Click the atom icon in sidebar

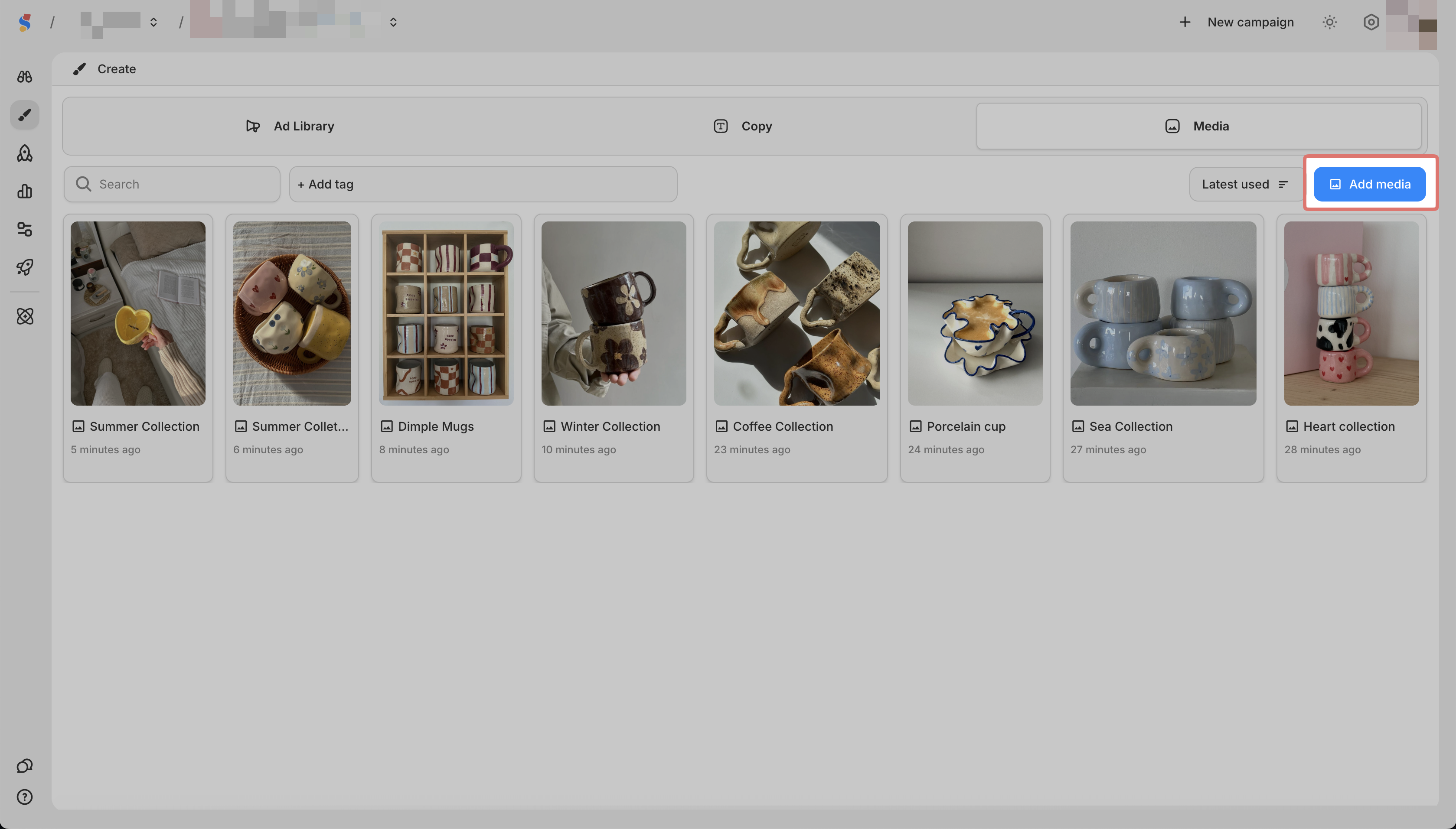click(x=24, y=316)
